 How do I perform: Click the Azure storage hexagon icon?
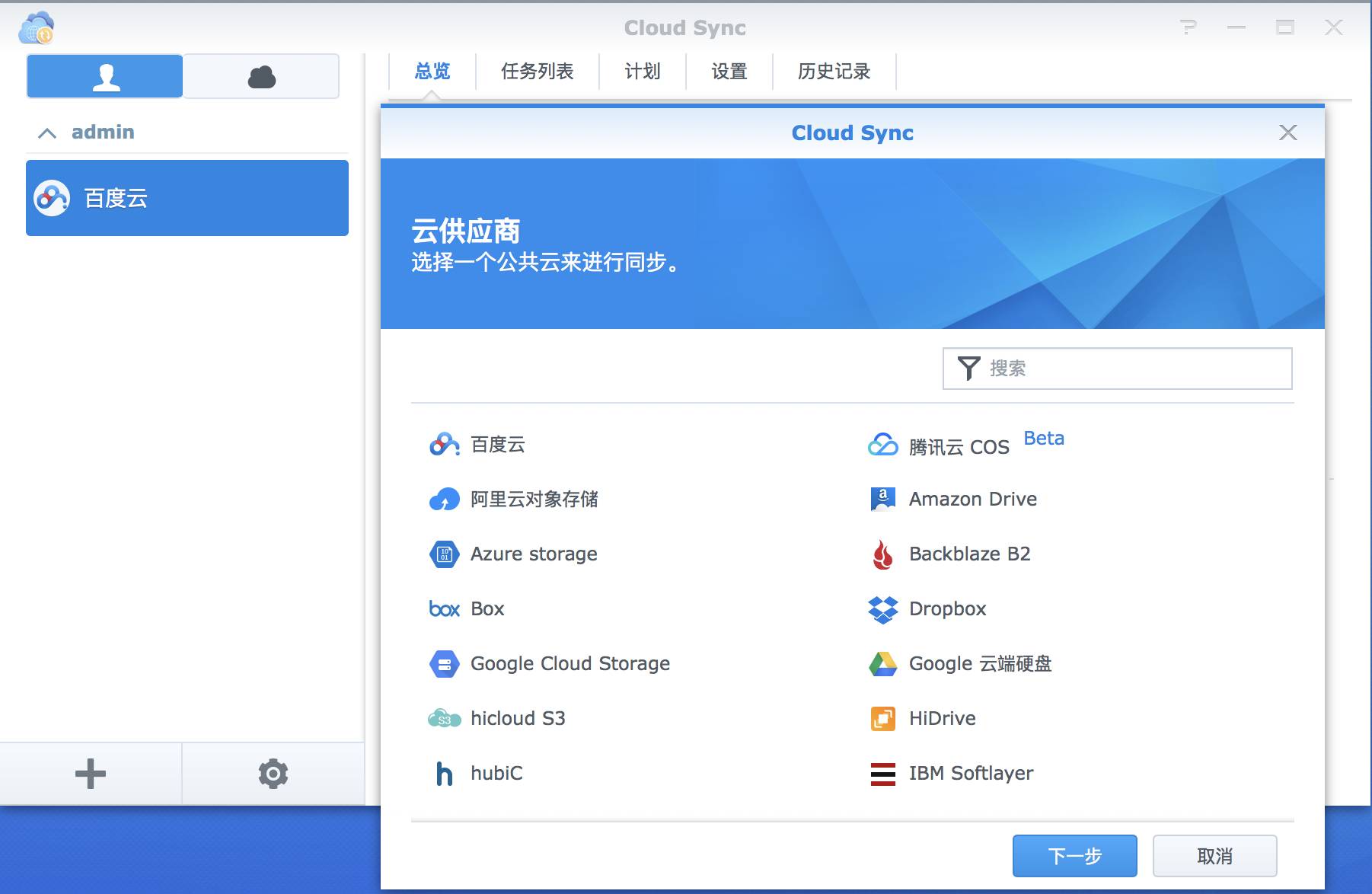444,554
